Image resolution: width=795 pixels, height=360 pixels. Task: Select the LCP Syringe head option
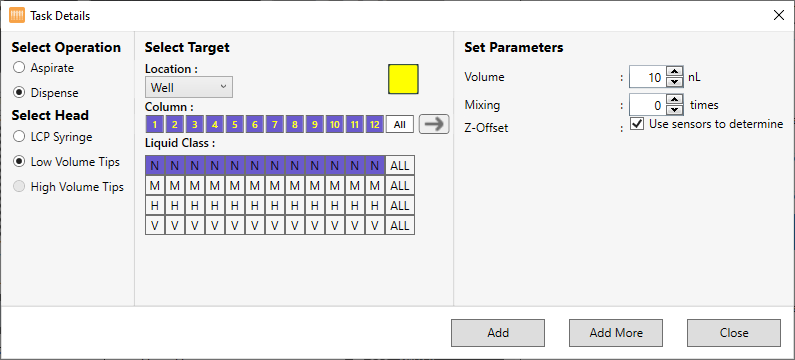[19, 136]
